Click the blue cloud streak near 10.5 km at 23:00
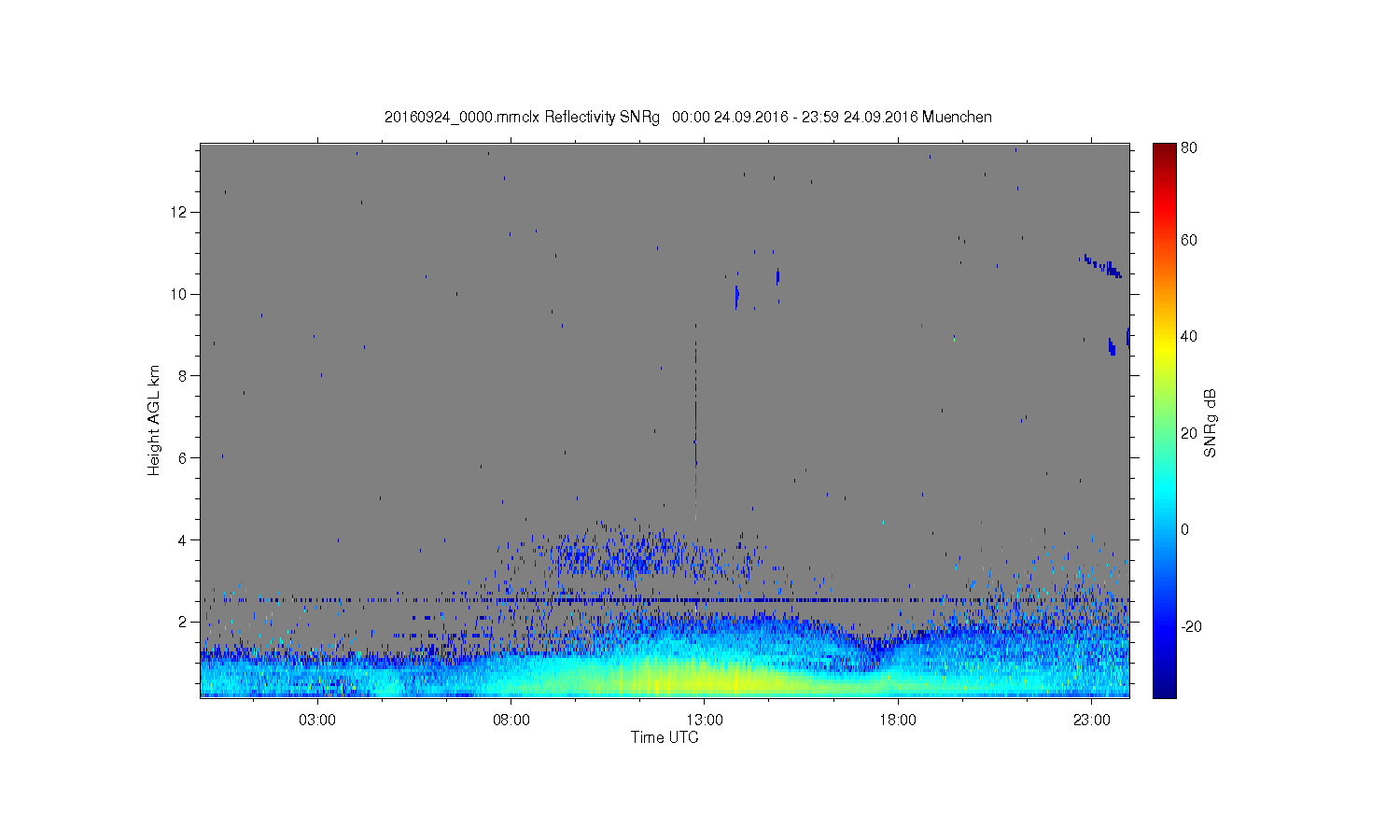 [x=1102, y=265]
